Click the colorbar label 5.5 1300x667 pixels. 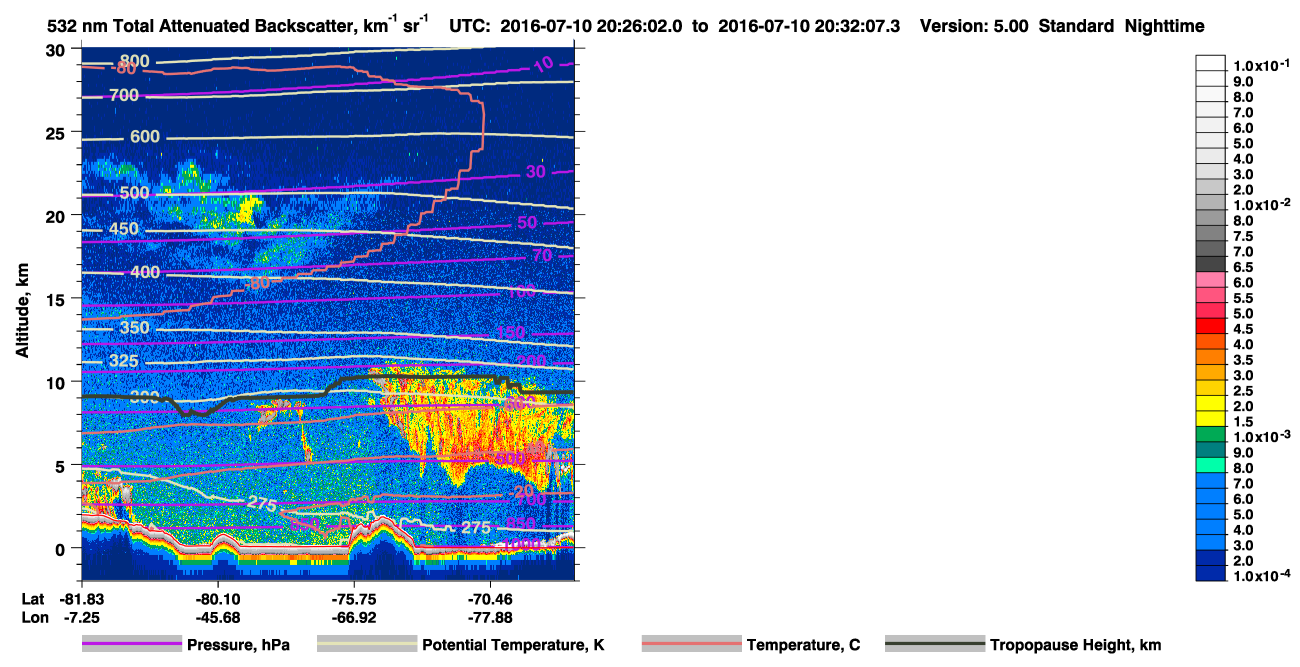(1244, 298)
